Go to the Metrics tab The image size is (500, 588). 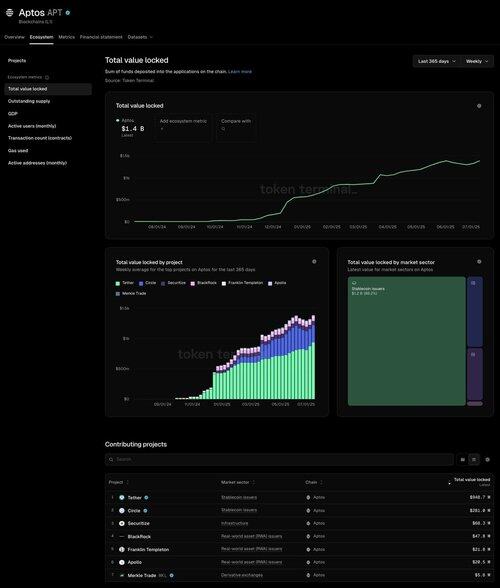66,37
